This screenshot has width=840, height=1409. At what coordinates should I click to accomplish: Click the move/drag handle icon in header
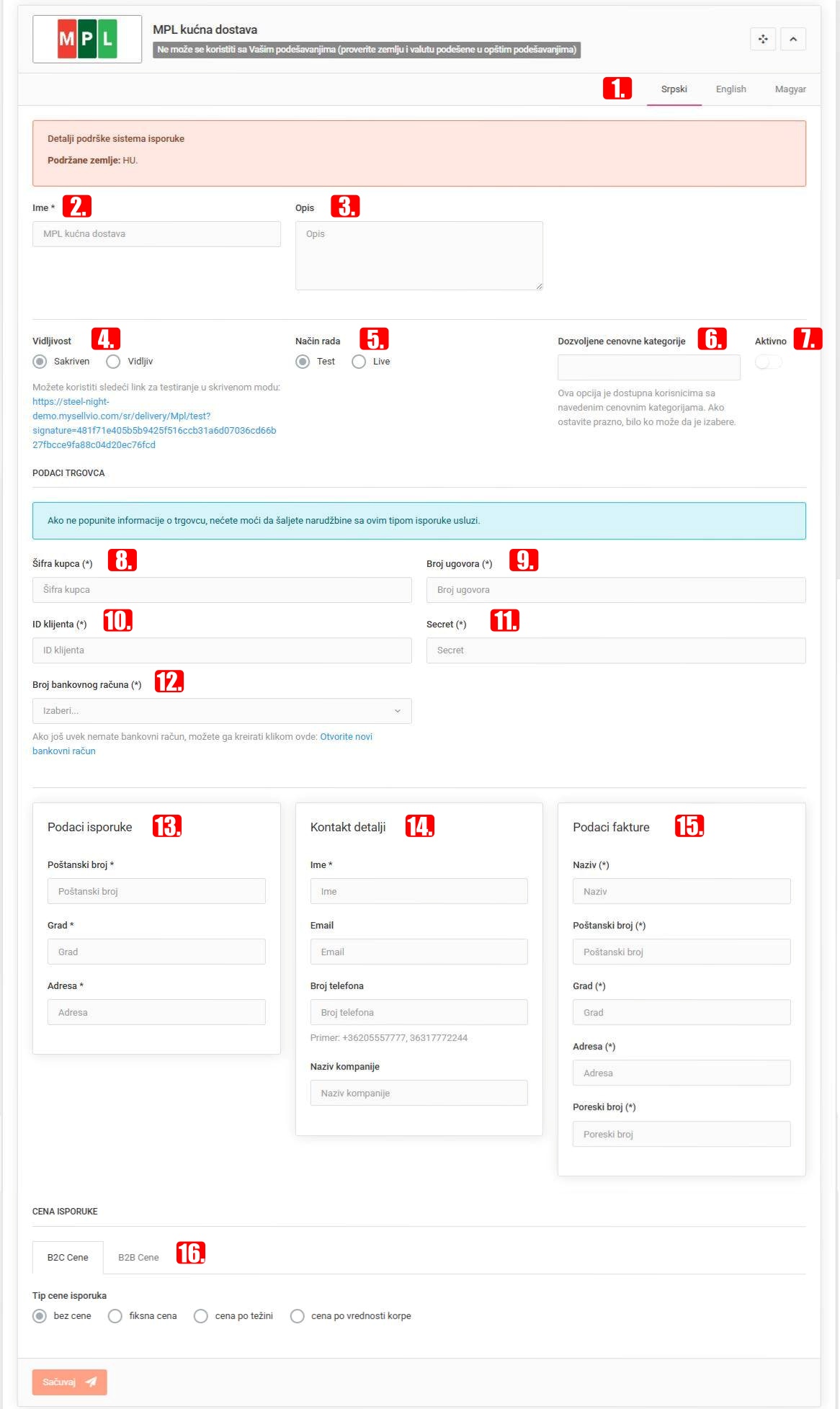pyautogui.click(x=763, y=39)
